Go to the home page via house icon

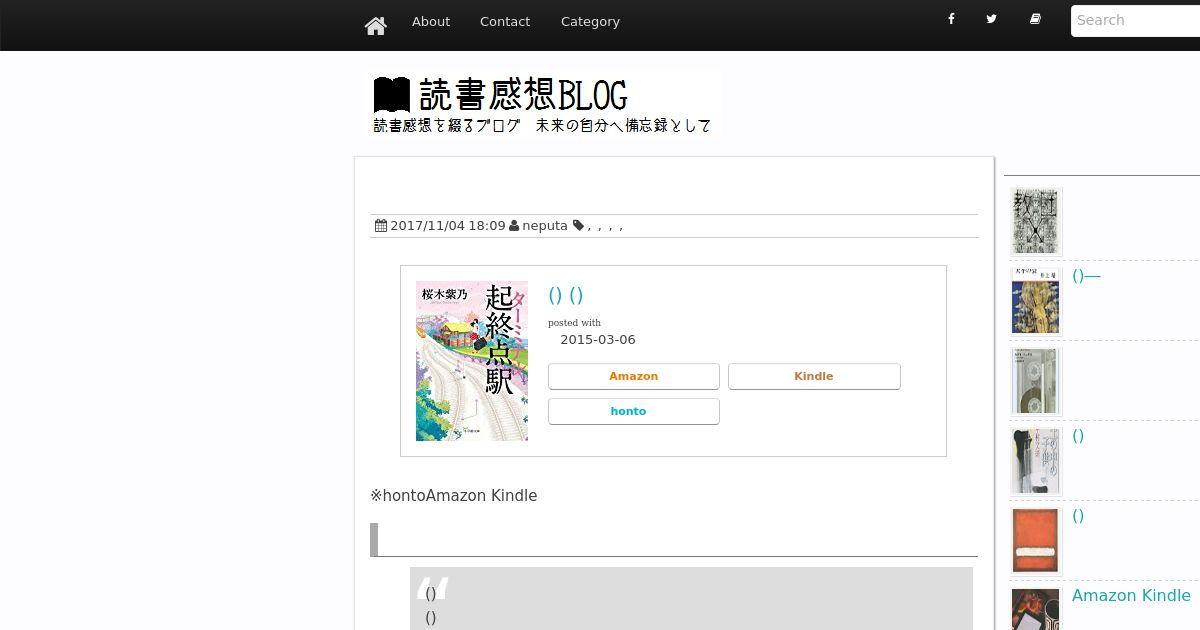(375, 26)
